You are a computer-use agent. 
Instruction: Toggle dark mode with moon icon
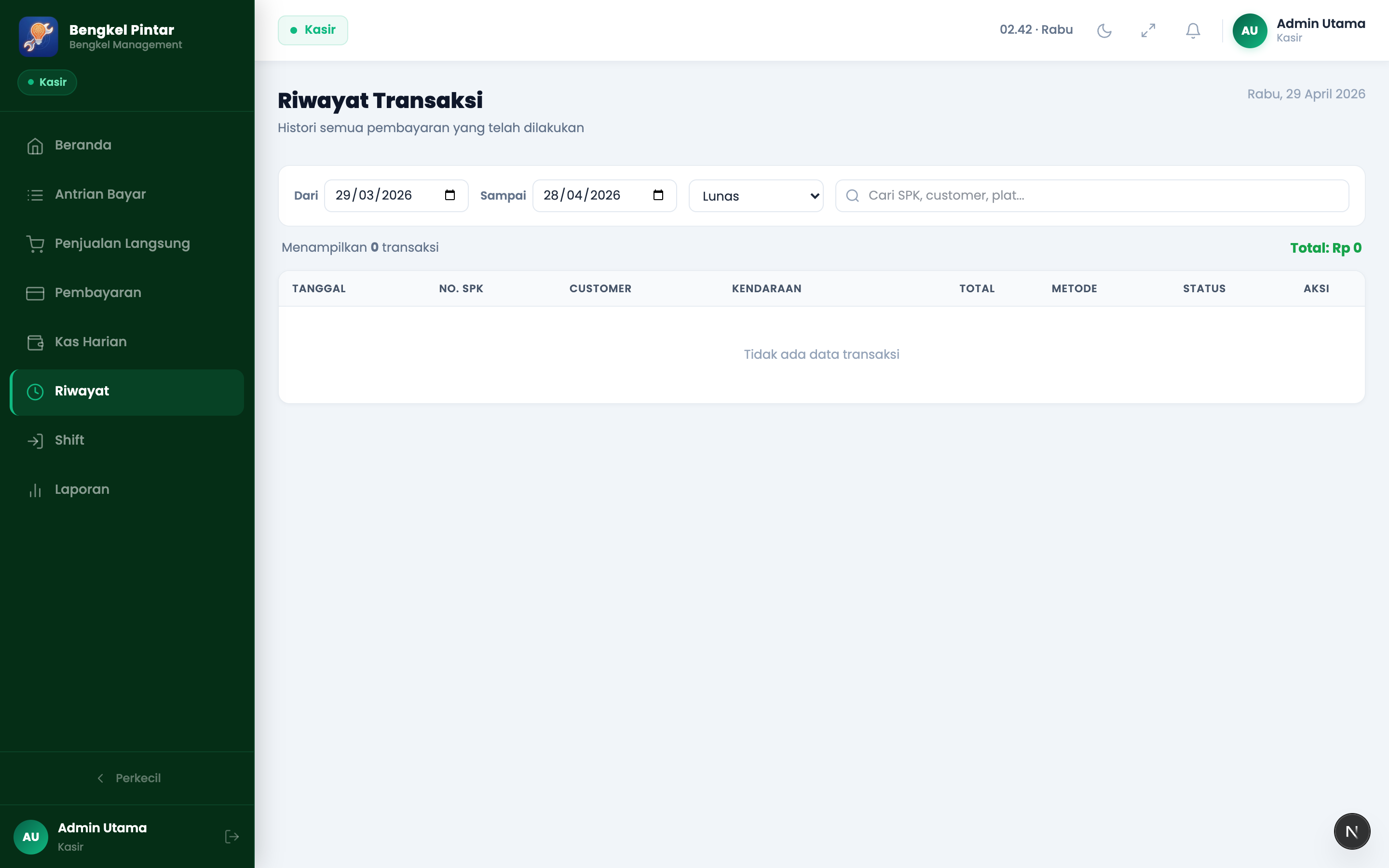[1104, 30]
